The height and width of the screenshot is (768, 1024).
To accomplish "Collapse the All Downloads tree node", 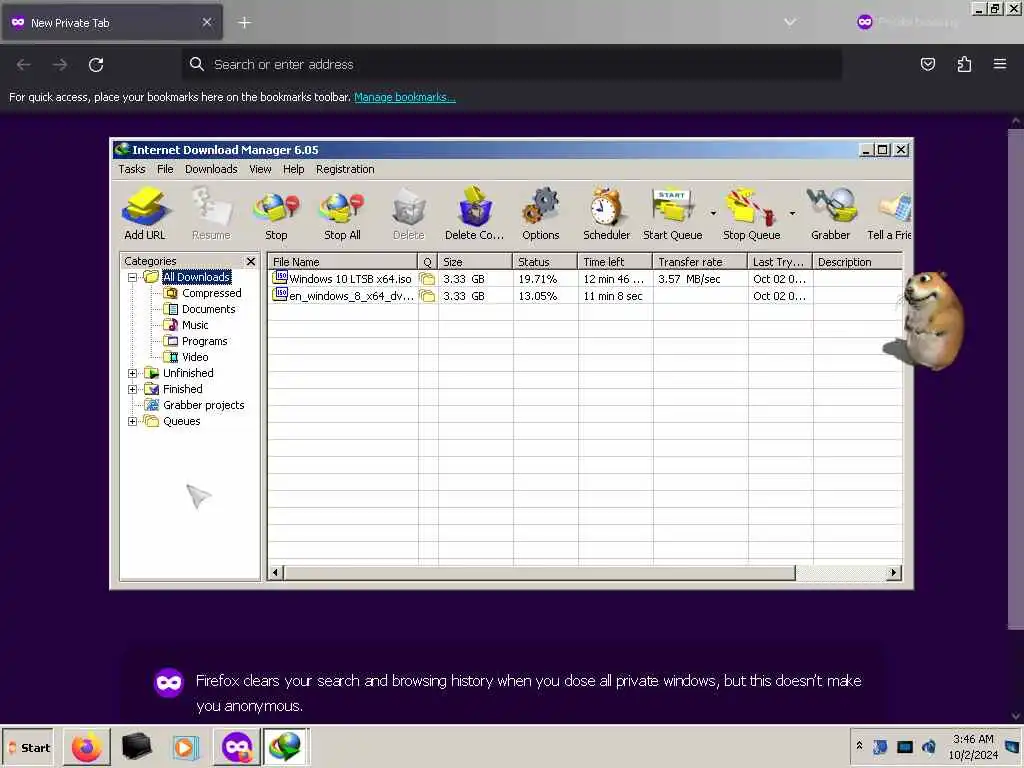I will 133,278.
